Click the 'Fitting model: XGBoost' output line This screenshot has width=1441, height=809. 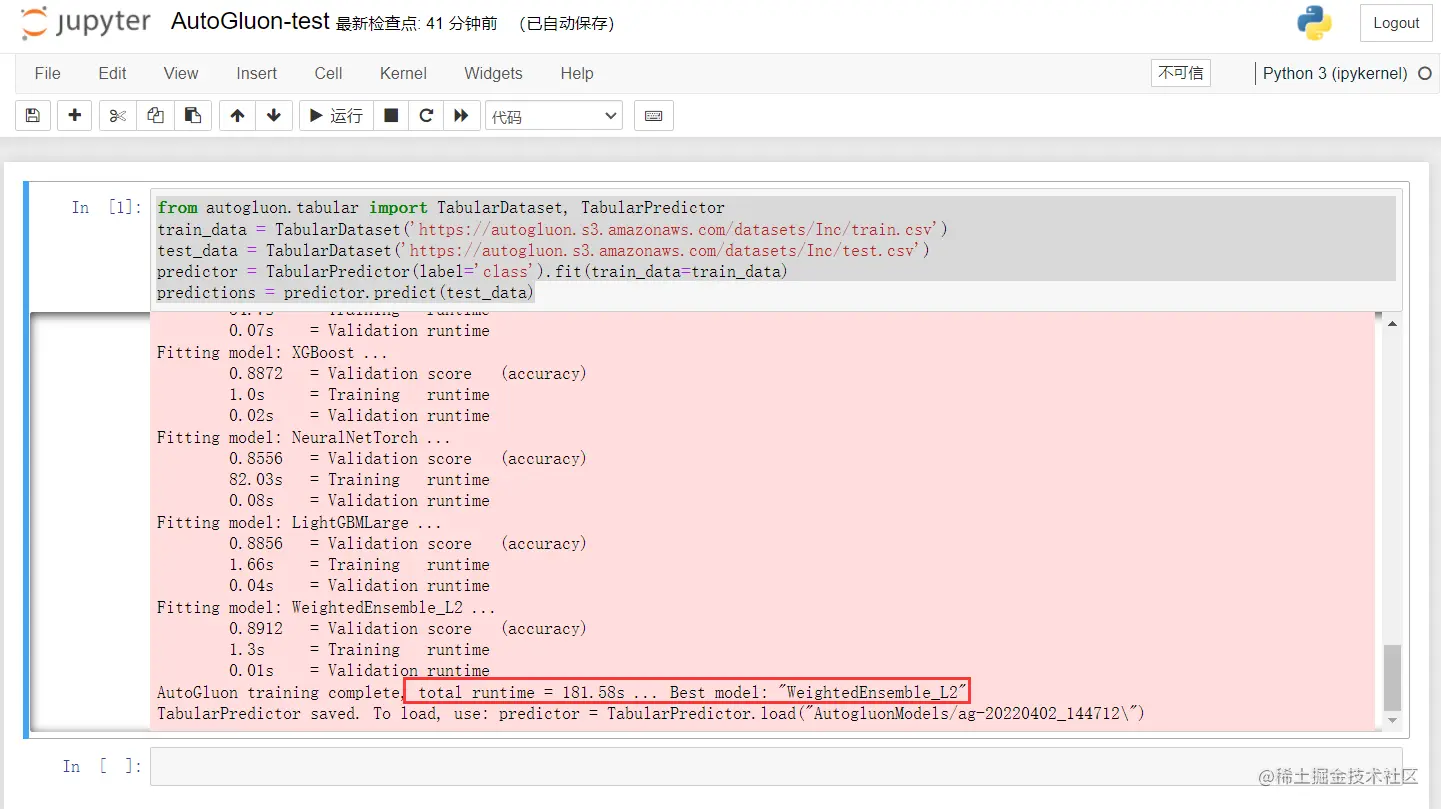[x=272, y=352]
